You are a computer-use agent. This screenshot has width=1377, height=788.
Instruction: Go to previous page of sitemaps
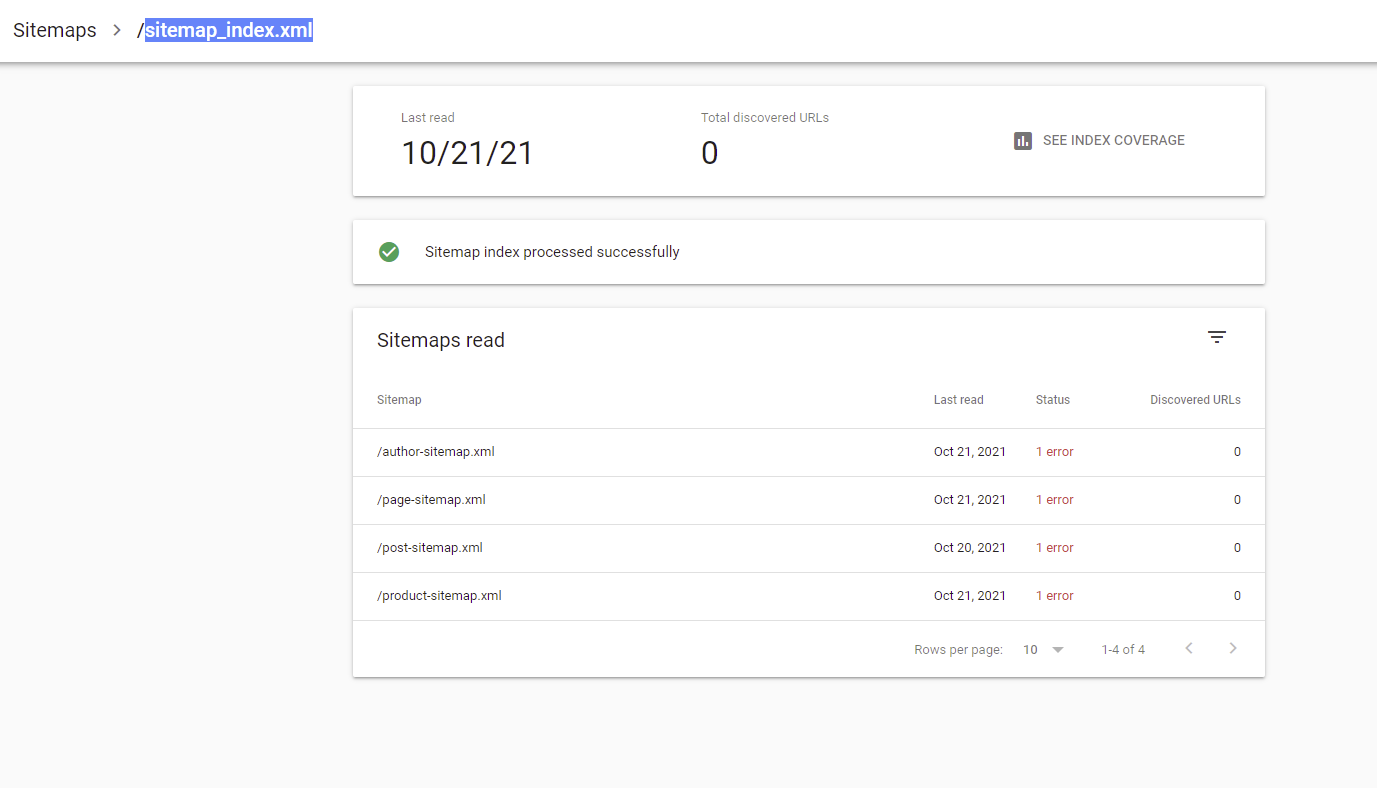click(x=1189, y=649)
